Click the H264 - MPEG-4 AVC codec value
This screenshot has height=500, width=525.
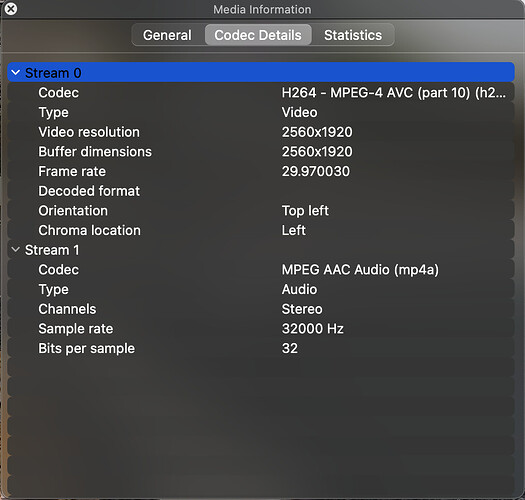(394, 93)
